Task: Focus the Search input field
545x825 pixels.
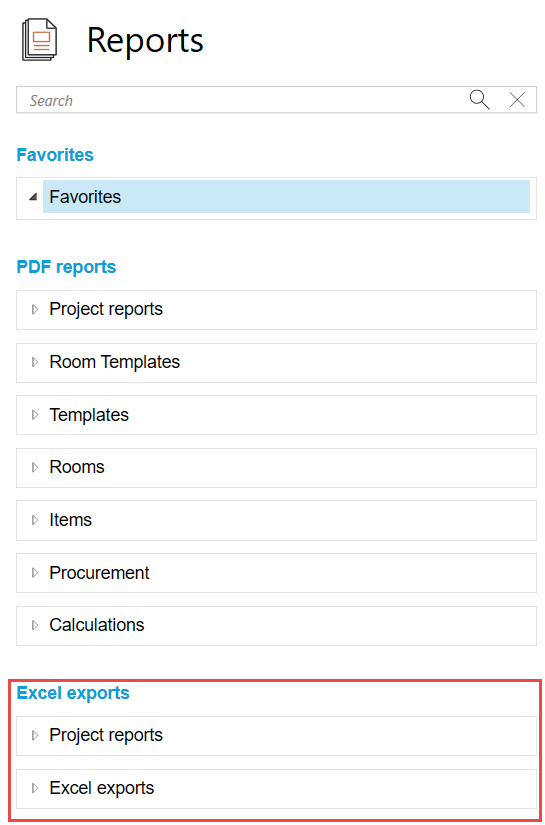Action: pos(242,100)
